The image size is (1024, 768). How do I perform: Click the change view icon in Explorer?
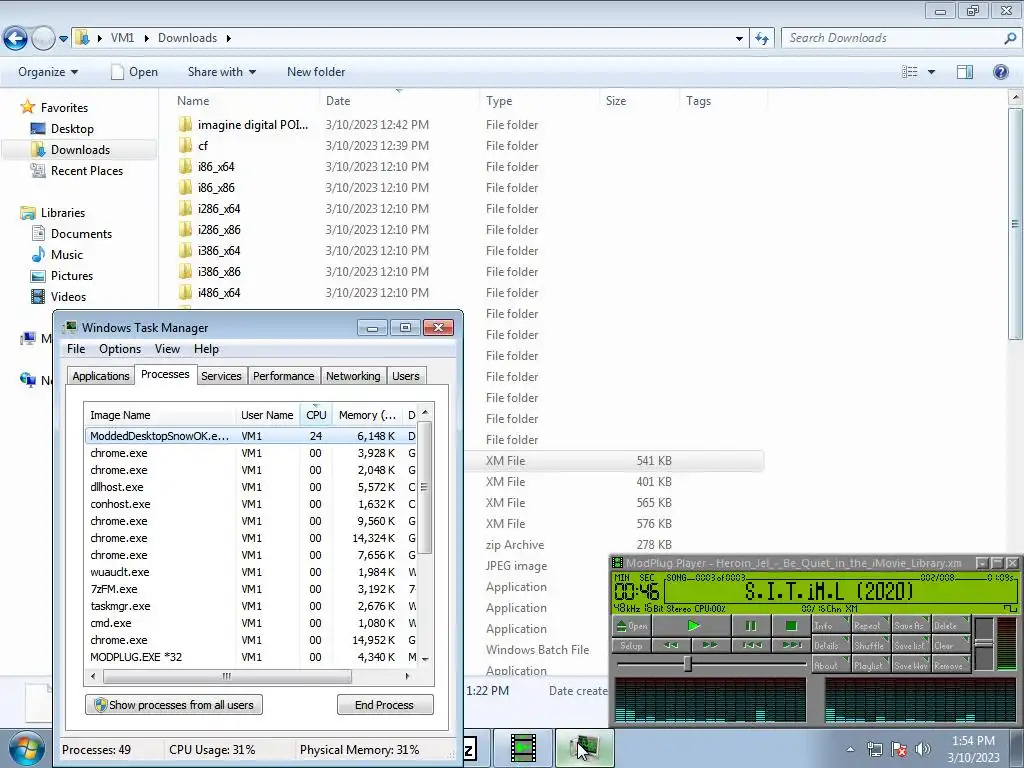click(910, 72)
